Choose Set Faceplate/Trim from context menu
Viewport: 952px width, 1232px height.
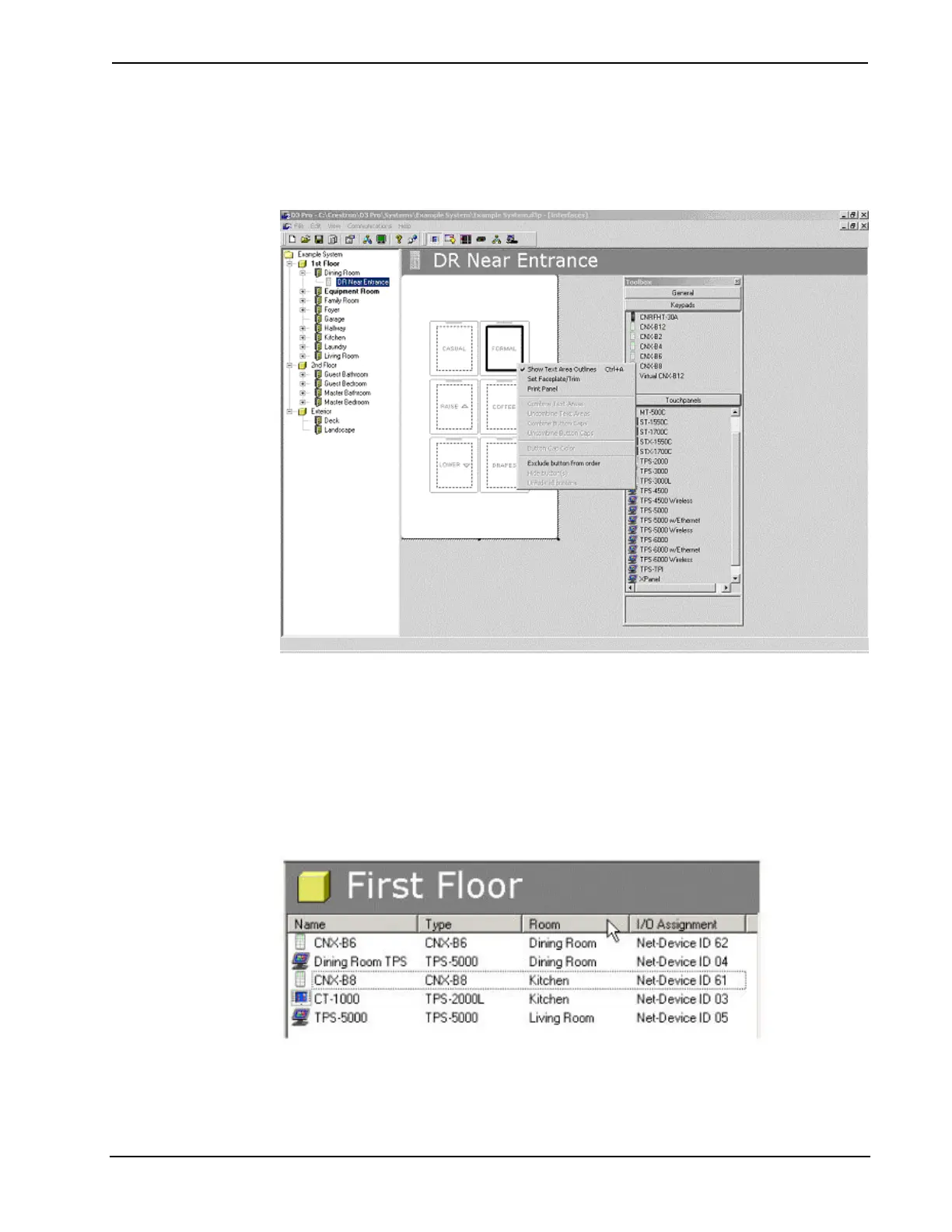click(554, 379)
